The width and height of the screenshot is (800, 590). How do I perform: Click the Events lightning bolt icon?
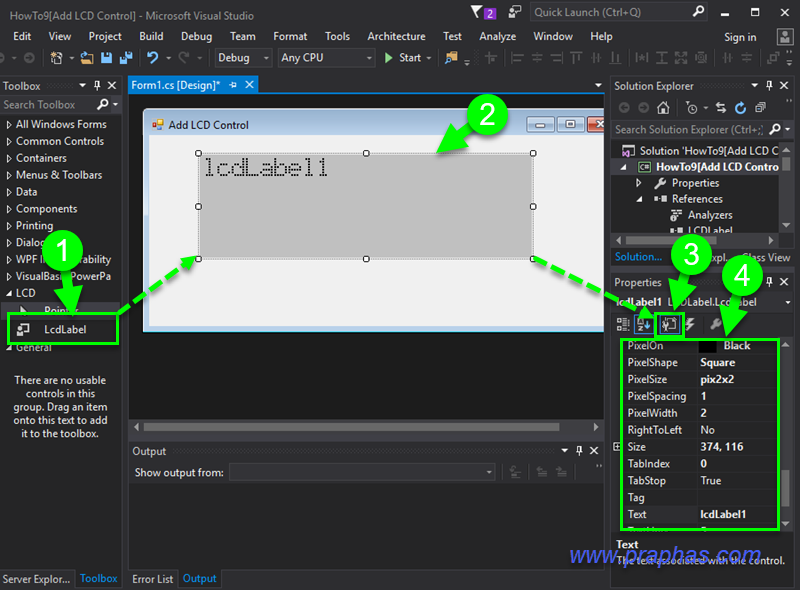coord(690,324)
